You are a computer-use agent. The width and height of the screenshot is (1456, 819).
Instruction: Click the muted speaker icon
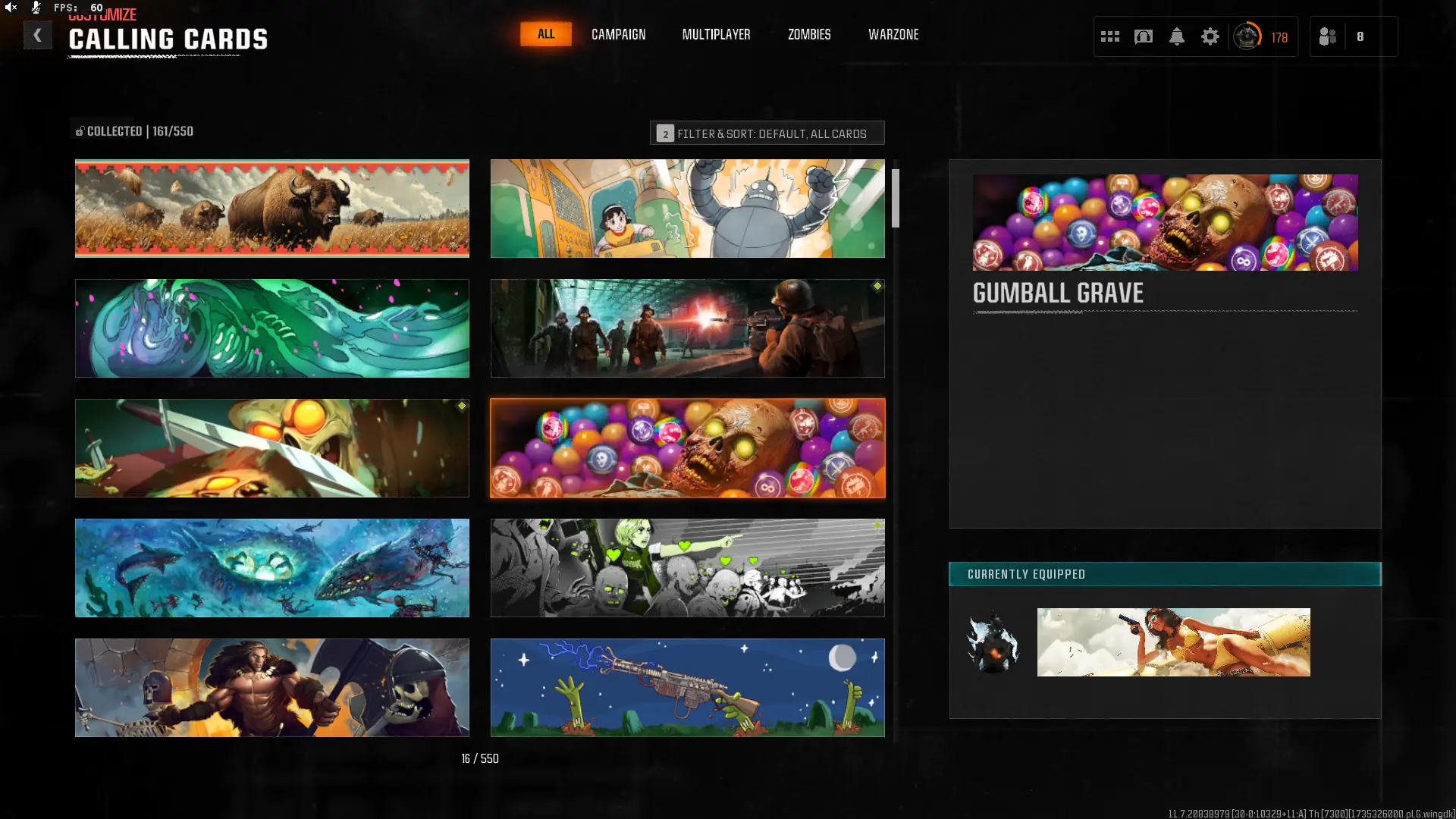[11, 8]
